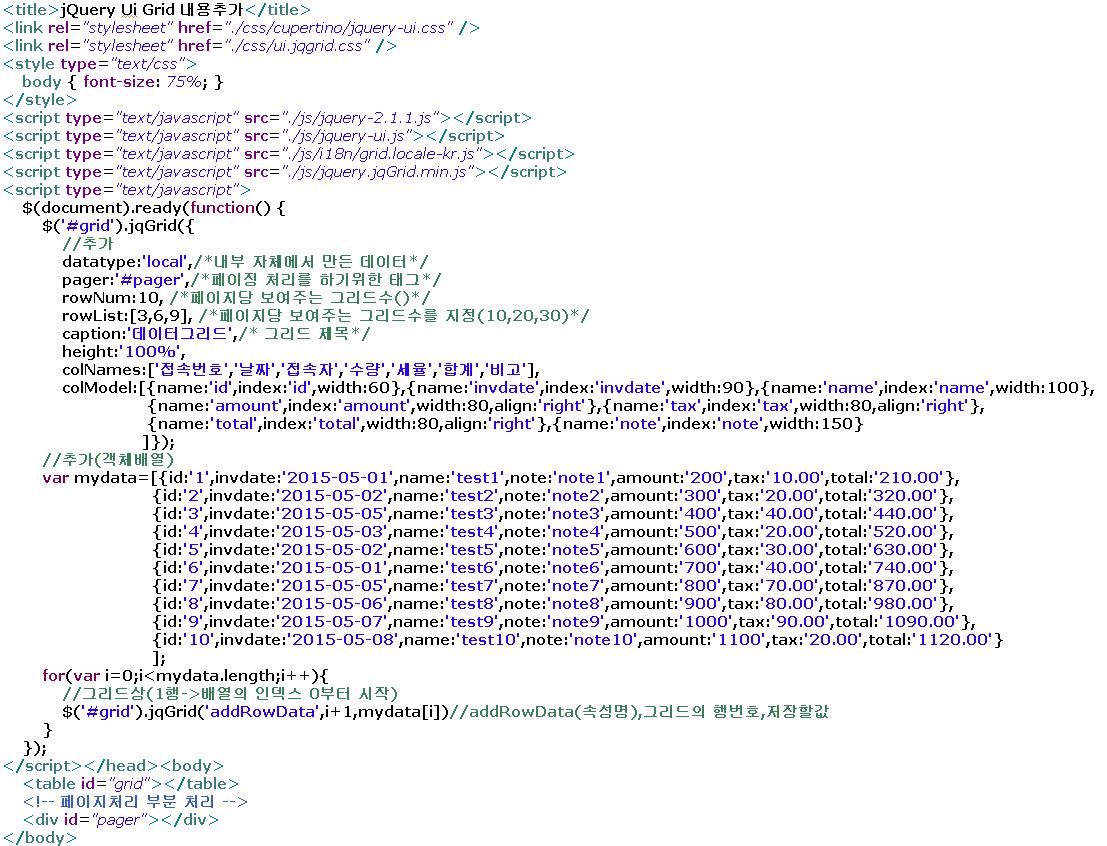
Task: Click the 'rowList:[3,6,9]' array
Action: point(127,316)
